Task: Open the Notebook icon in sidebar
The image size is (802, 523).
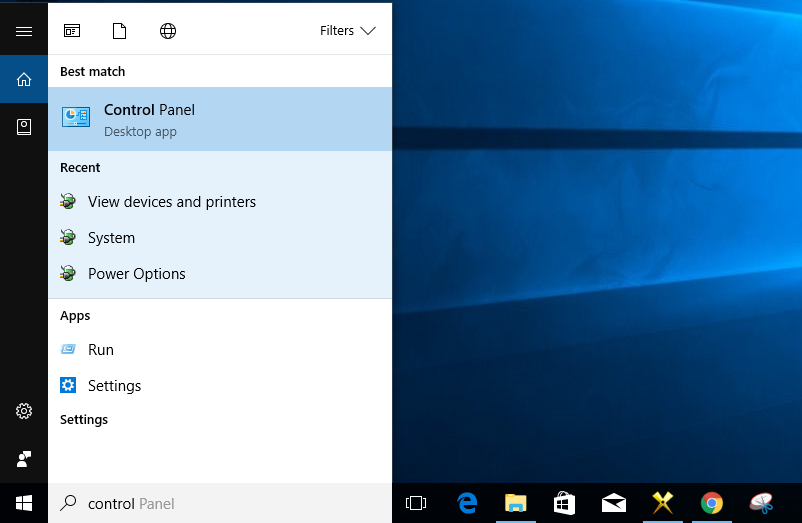Action: (x=24, y=127)
